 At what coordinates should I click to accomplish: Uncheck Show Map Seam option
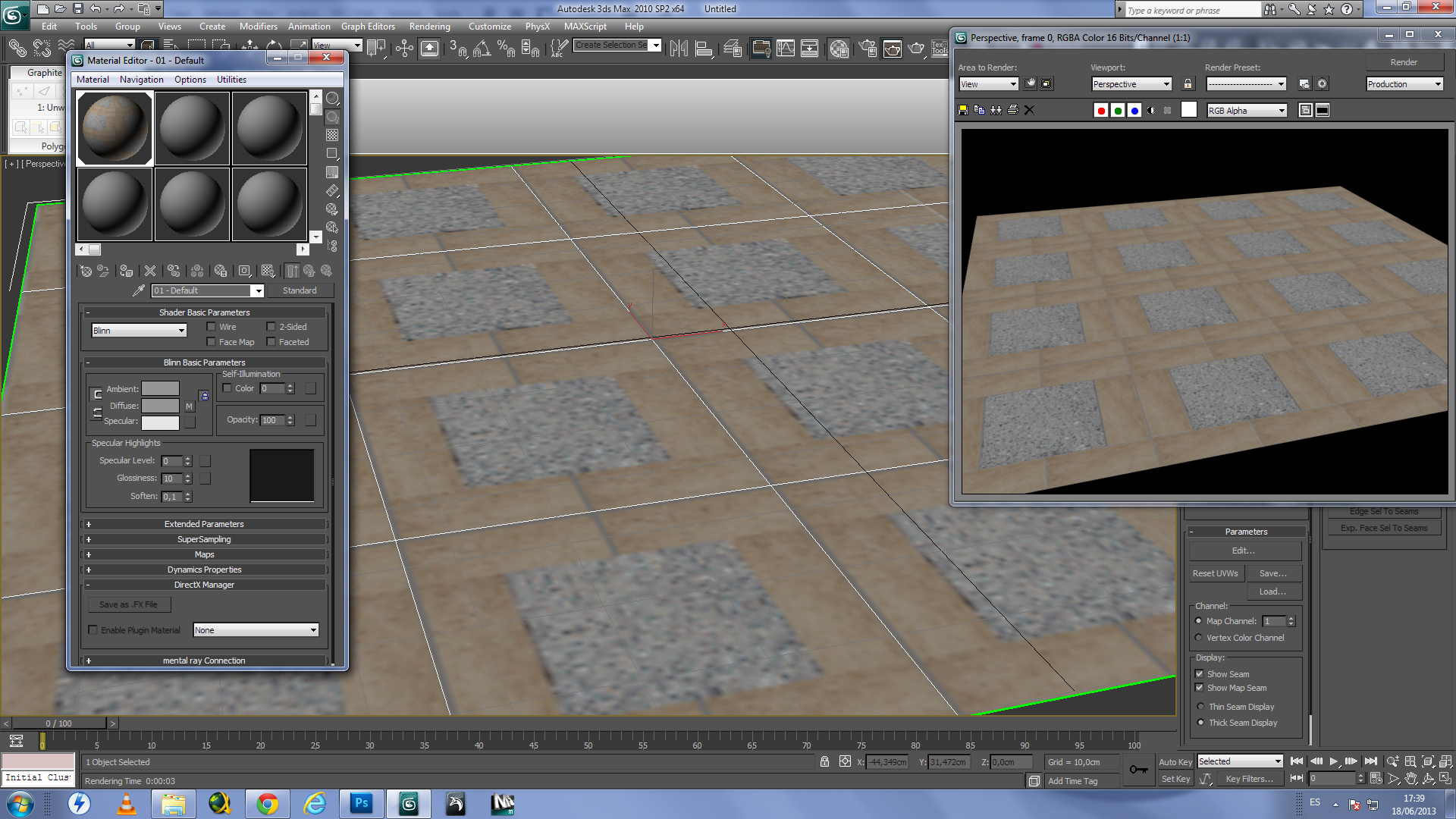(x=1200, y=688)
